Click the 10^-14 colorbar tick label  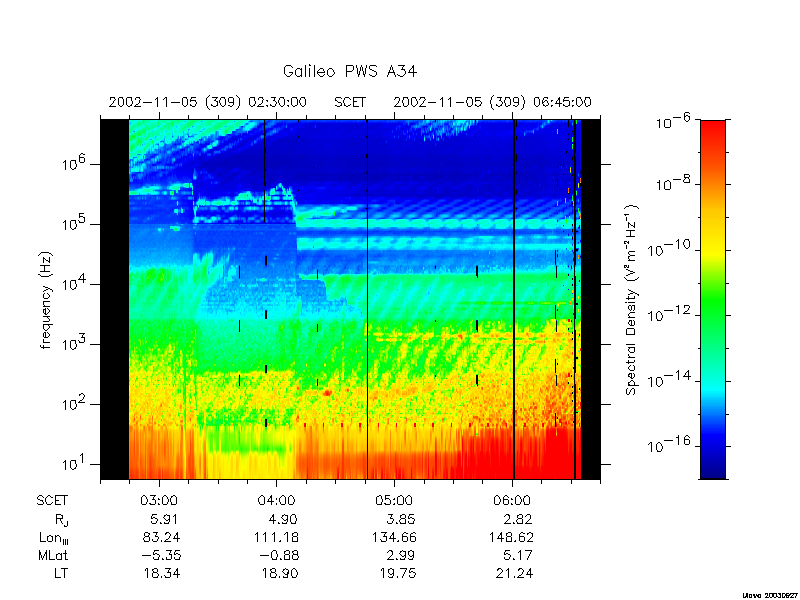668,381
